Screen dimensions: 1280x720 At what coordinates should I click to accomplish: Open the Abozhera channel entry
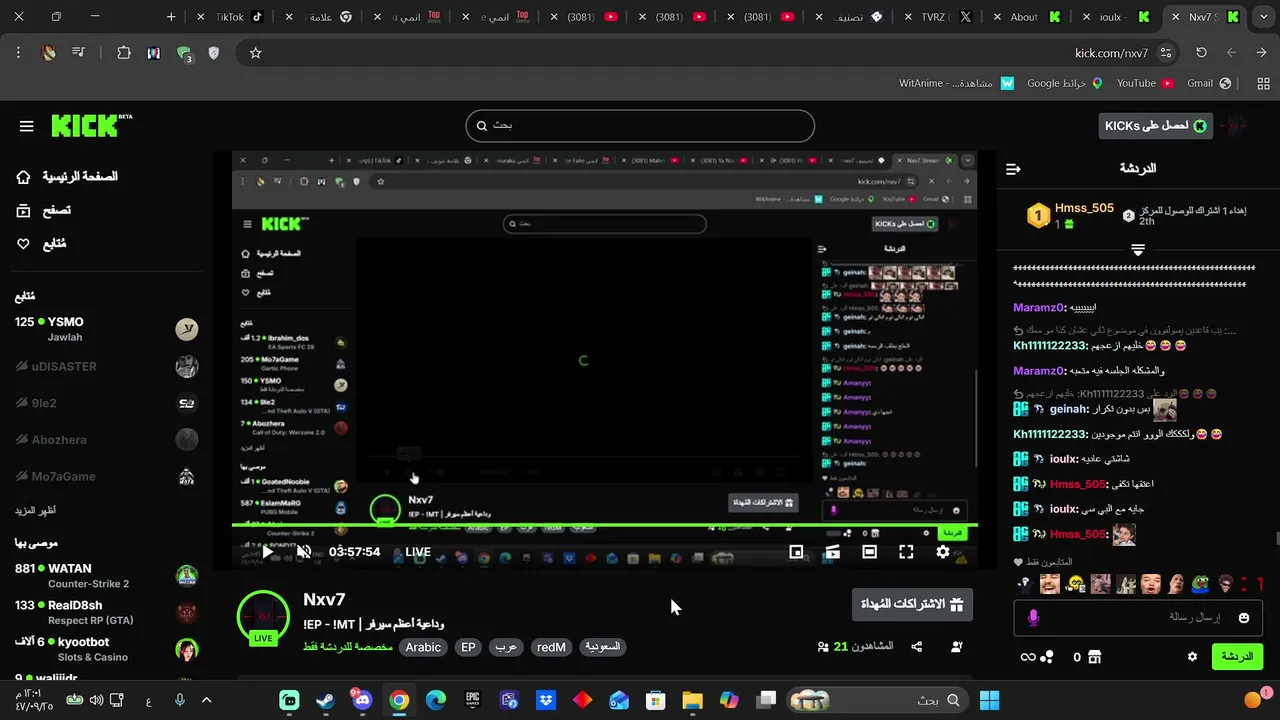(x=106, y=440)
